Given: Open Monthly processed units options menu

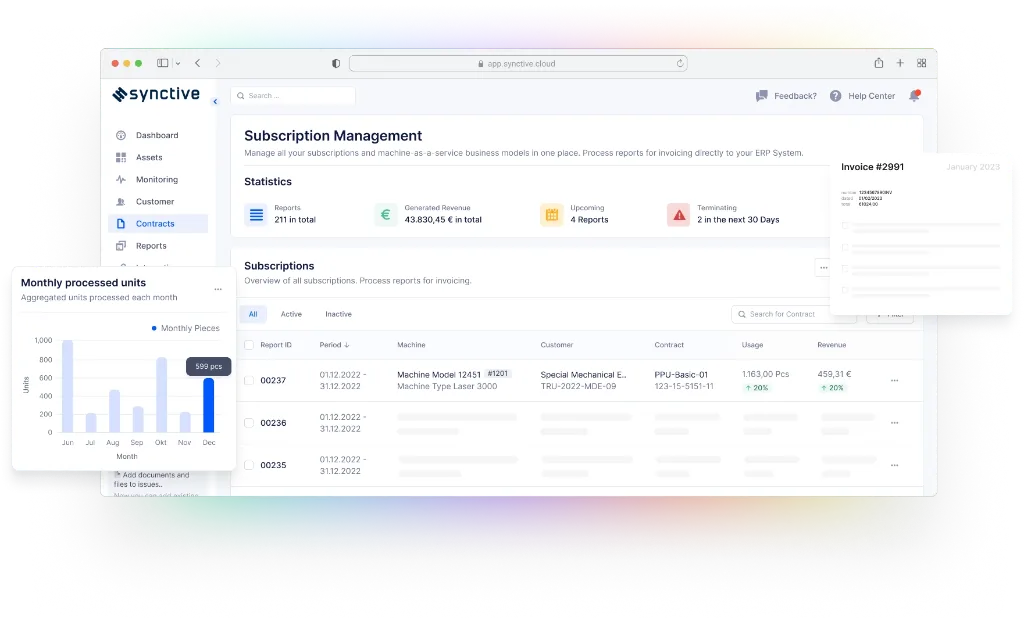Looking at the screenshot, I should pos(218,289).
